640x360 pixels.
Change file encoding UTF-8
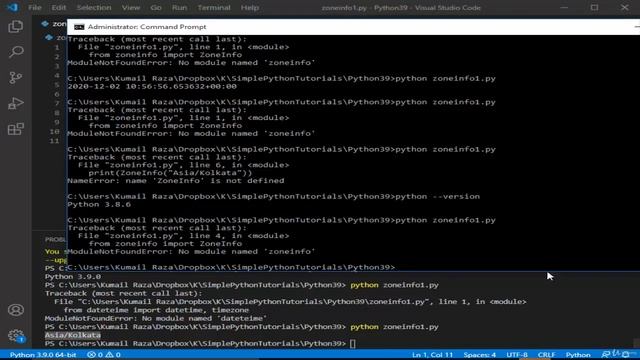click(x=517, y=355)
